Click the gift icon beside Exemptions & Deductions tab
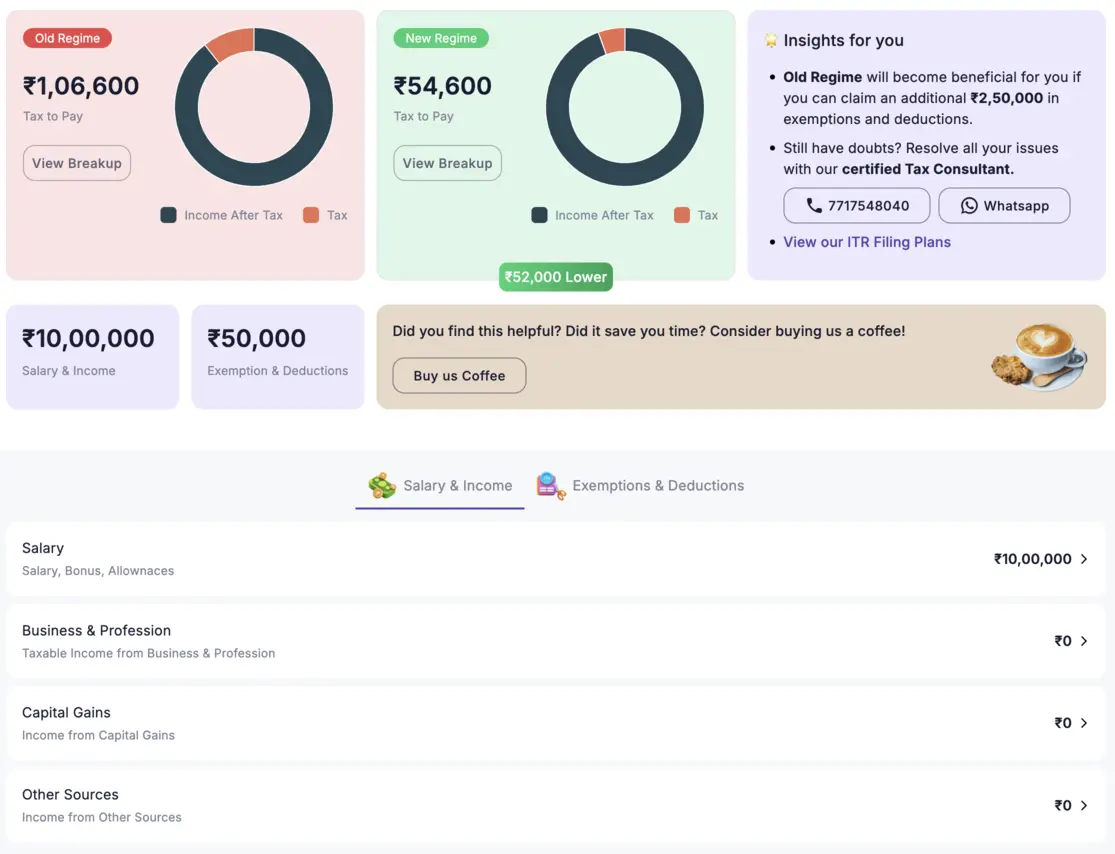 click(550, 485)
